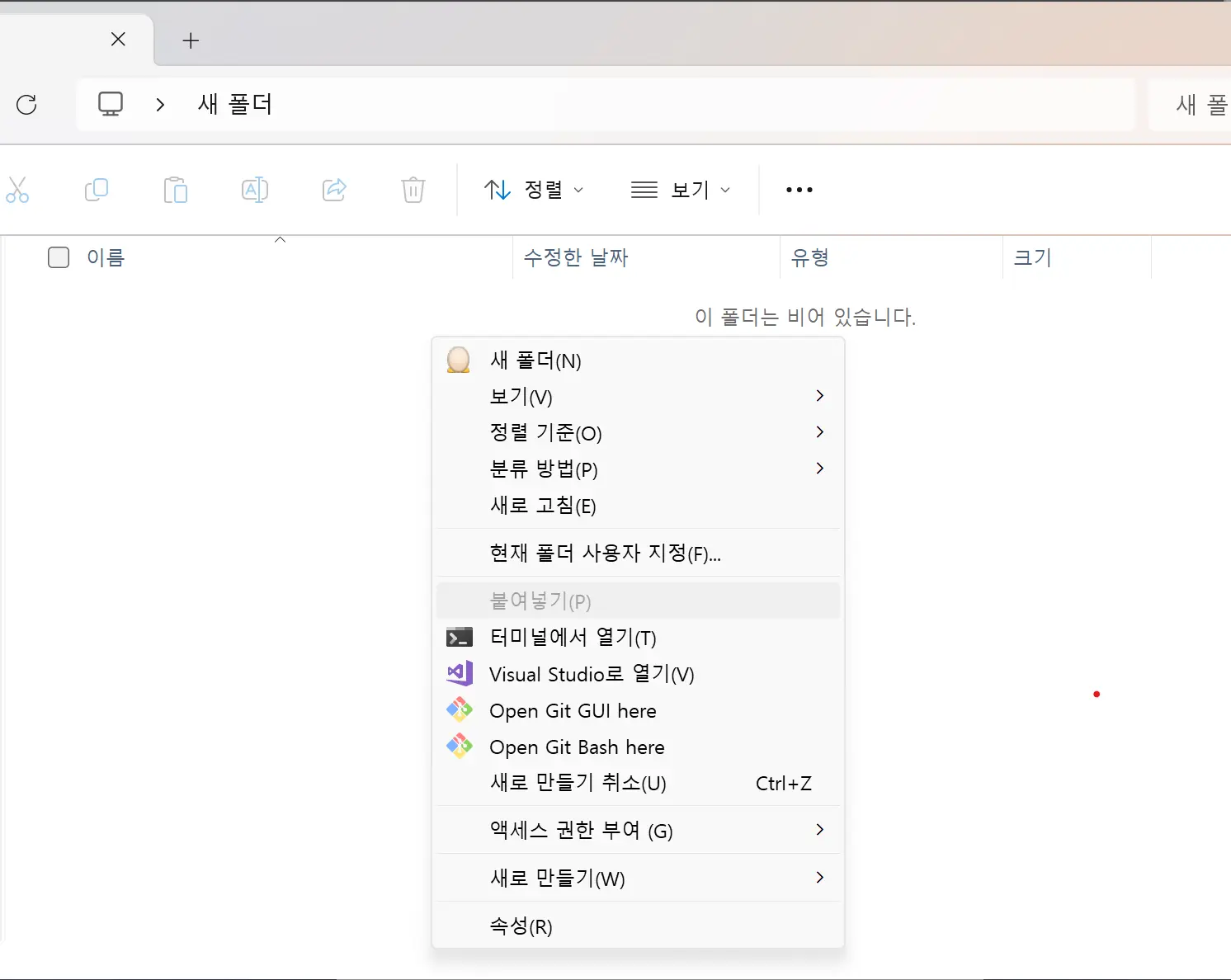Expand breadcrumb chevron before 새 폴더
Viewport: 1231px width, 980px height.
click(160, 105)
